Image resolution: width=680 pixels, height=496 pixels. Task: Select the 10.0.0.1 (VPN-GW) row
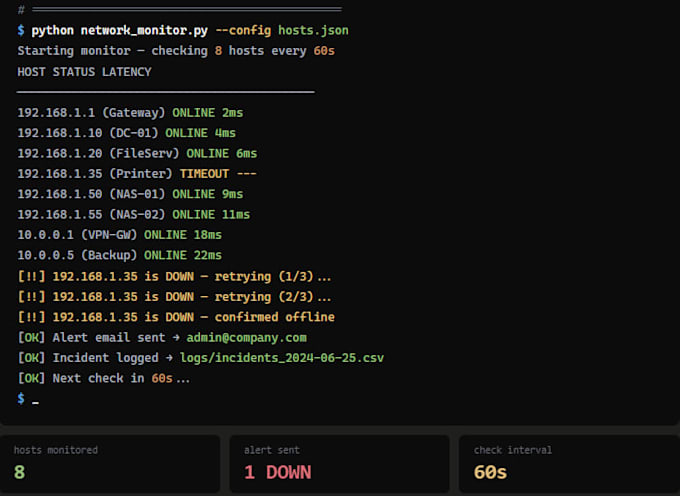coord(120,235)
